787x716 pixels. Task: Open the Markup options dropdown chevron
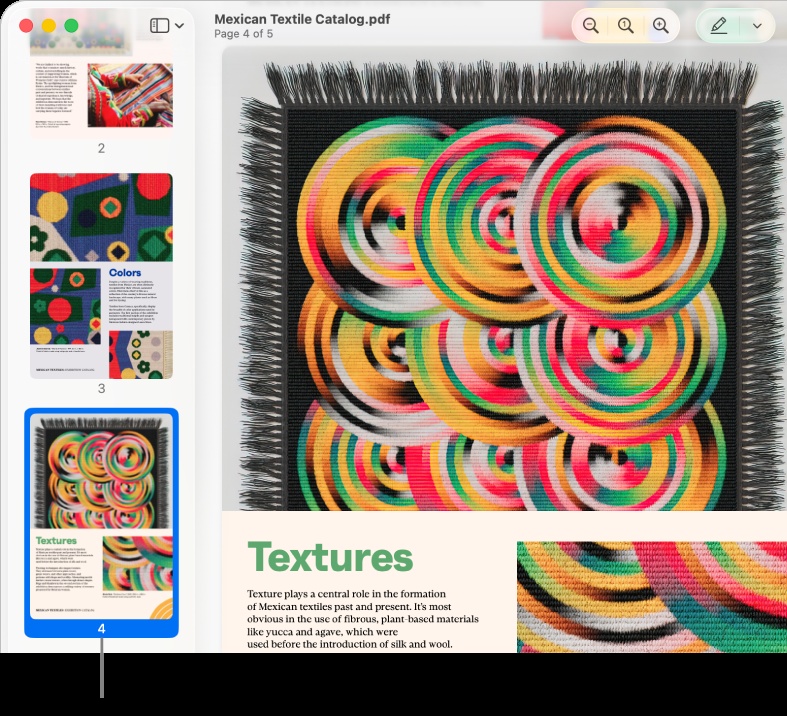coord(757,26)
